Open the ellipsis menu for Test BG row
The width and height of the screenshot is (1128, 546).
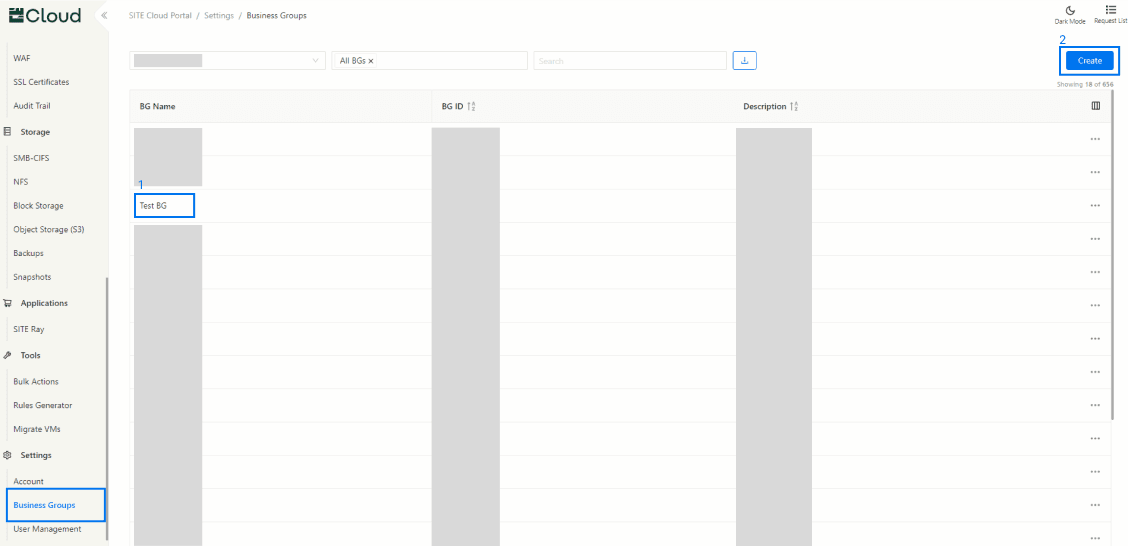pyautogui.click(x=1095, y=205)
